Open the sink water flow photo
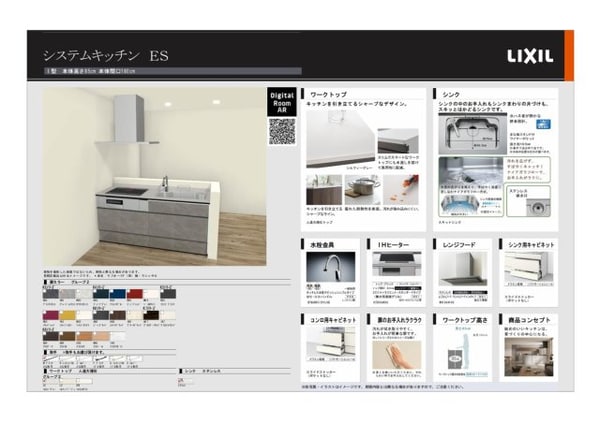 tap(471, 171)
